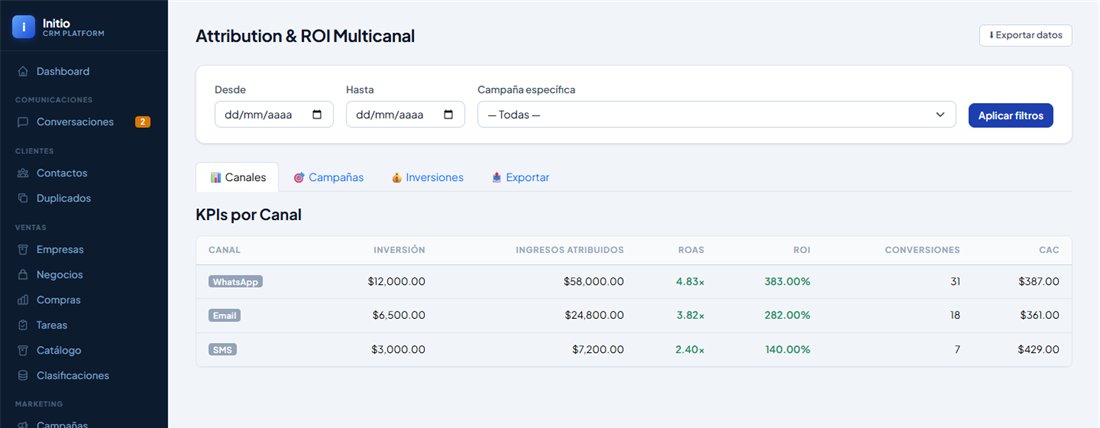Click the $429.00 CAC value

[1039, 349]
